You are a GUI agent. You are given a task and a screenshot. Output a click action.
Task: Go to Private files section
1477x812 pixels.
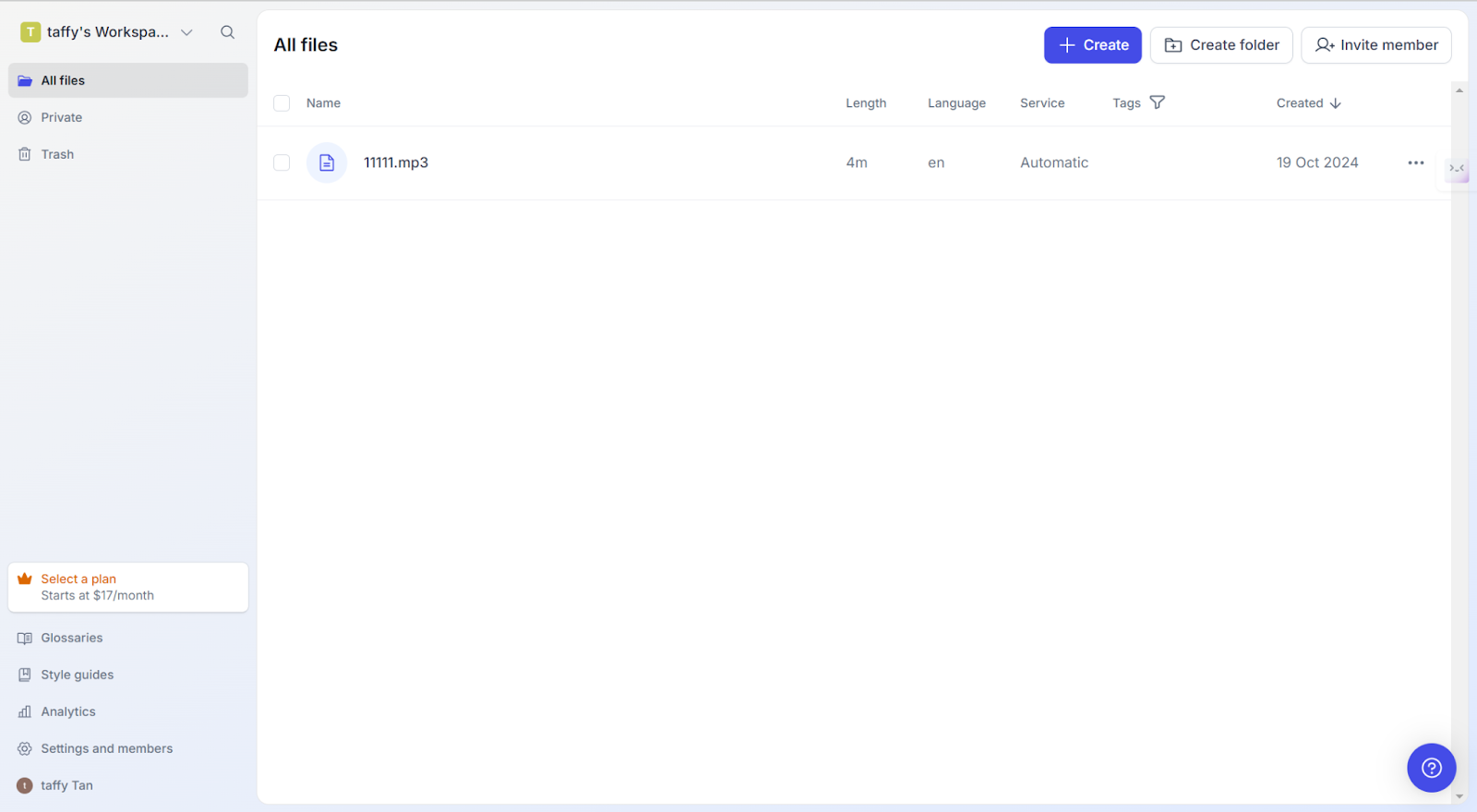click(128, 117)
